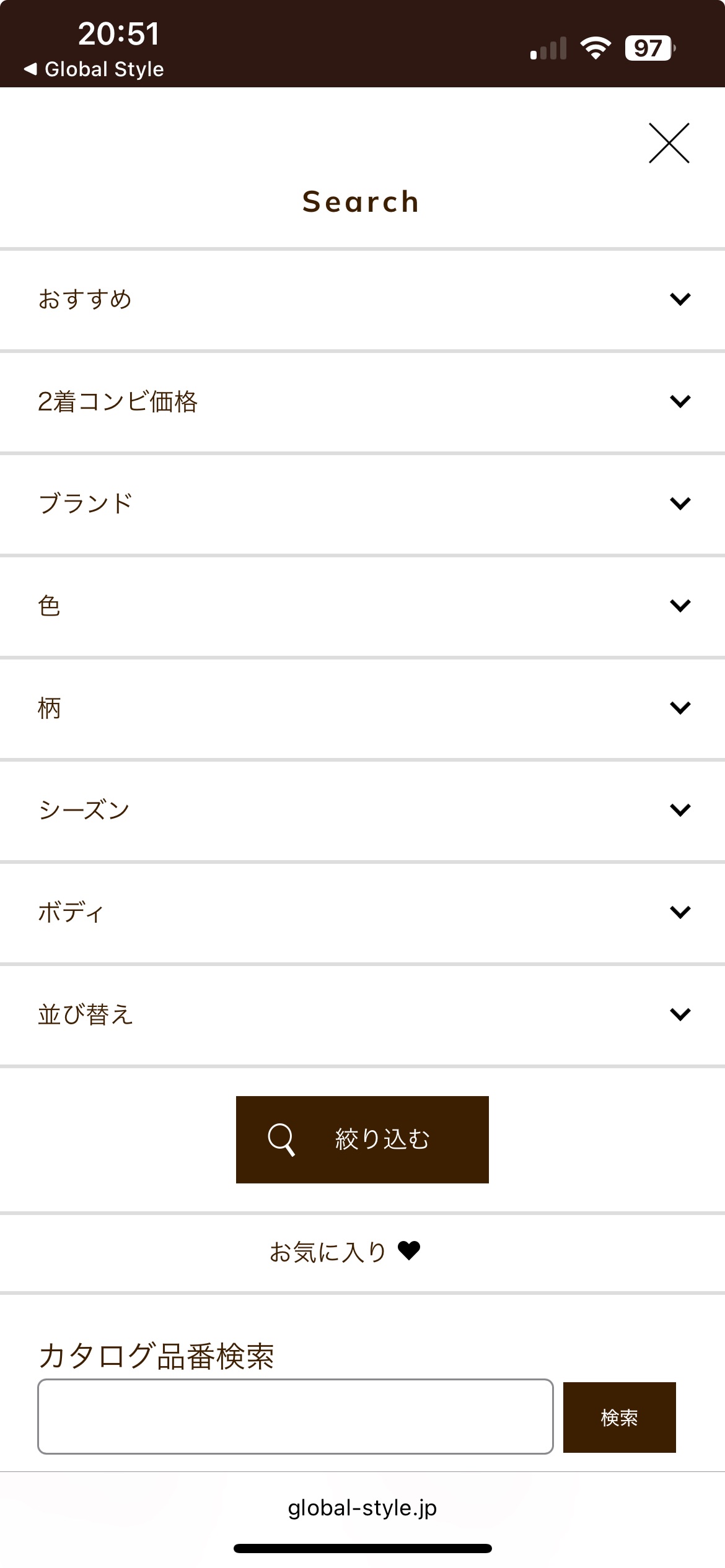Tap the back arrow to Global Style

tap(30, 69)
